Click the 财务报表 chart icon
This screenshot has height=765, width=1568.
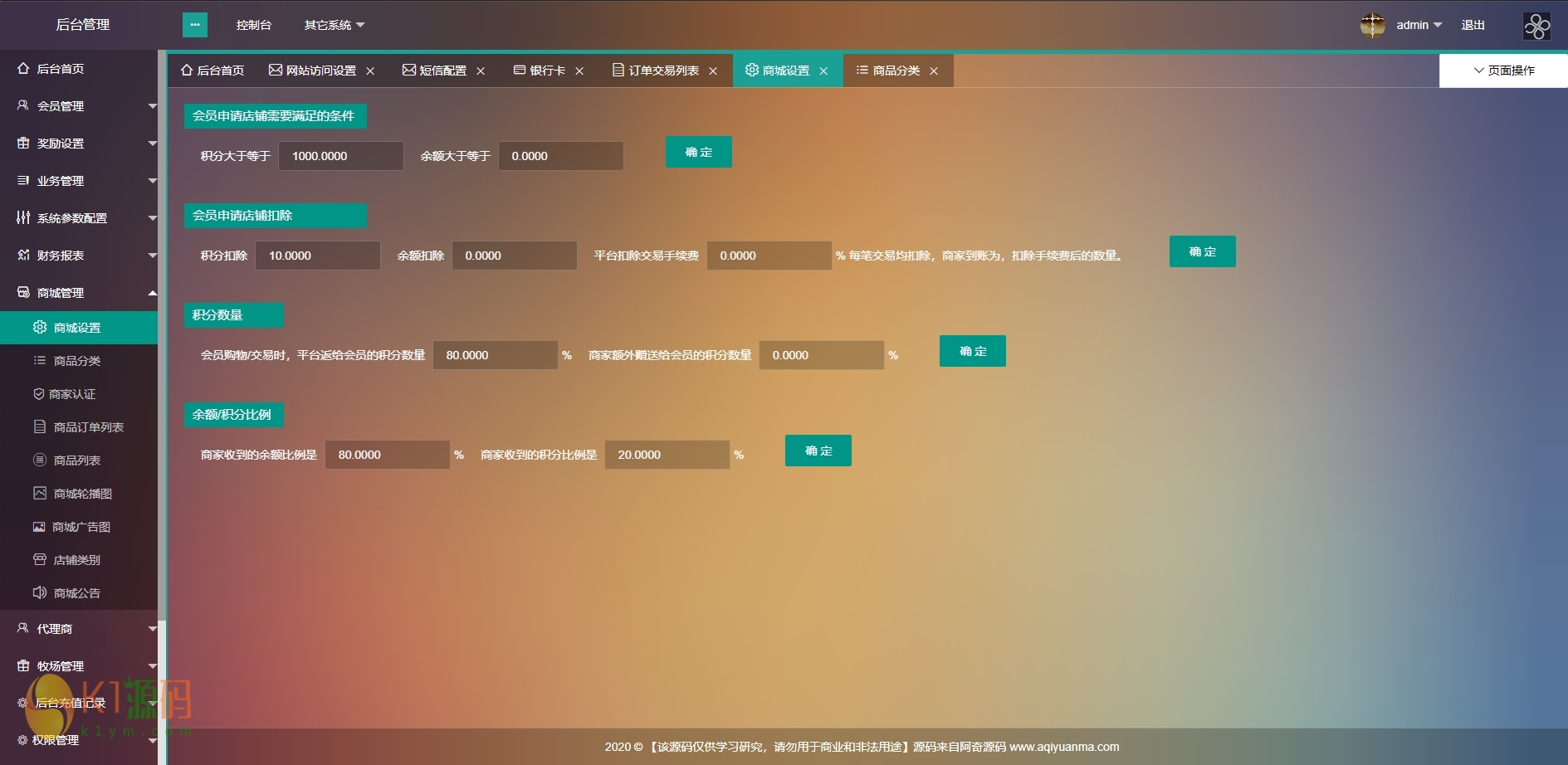tap(23, 256)
